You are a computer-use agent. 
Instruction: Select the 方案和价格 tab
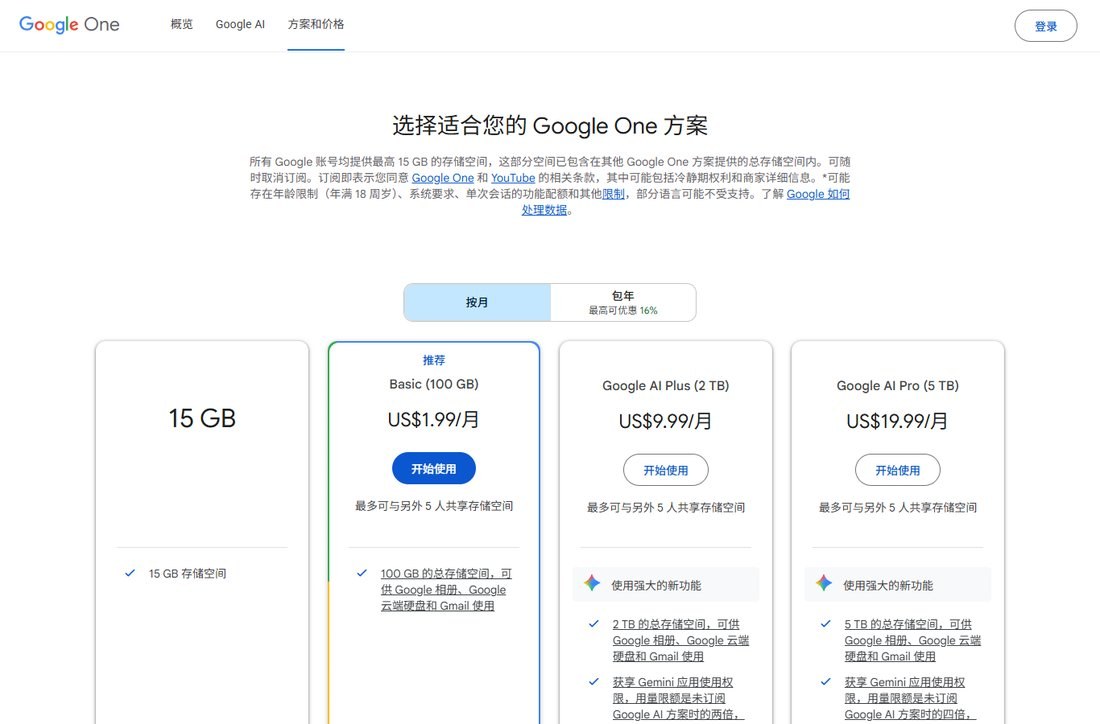[316, 24]
